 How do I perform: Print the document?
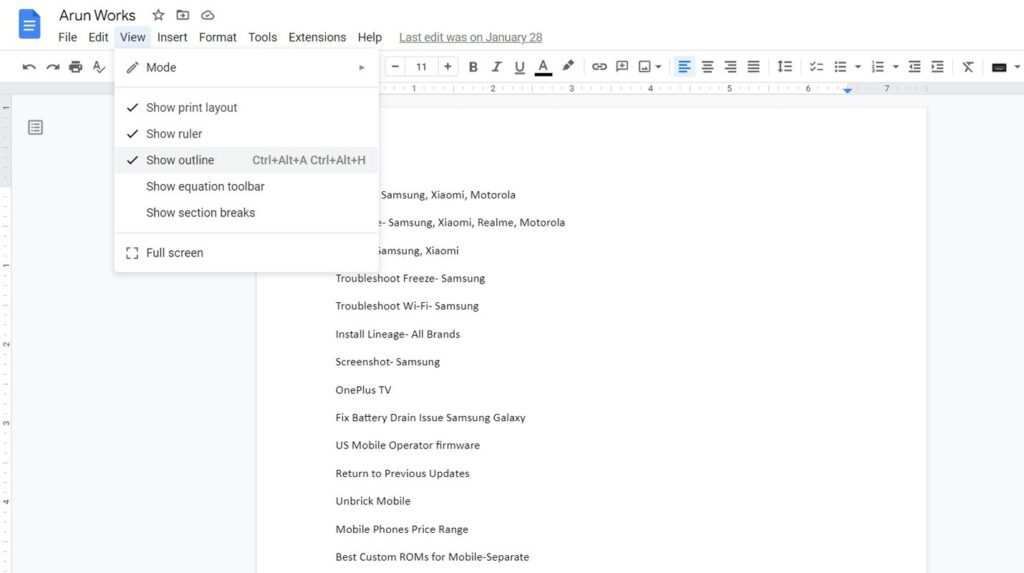click(x=76, y=67)
